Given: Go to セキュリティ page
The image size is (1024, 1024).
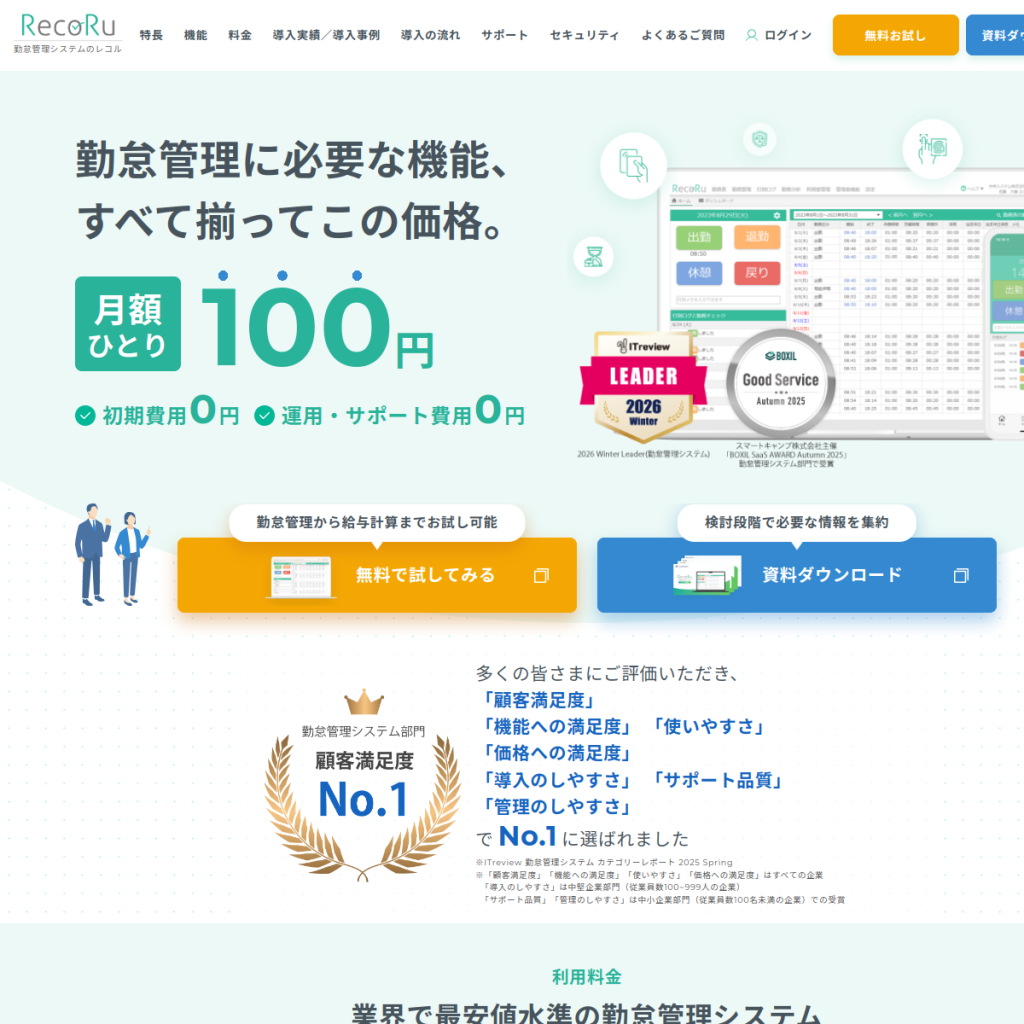Looking at the screenshot, I should click(x=584, y=35).
